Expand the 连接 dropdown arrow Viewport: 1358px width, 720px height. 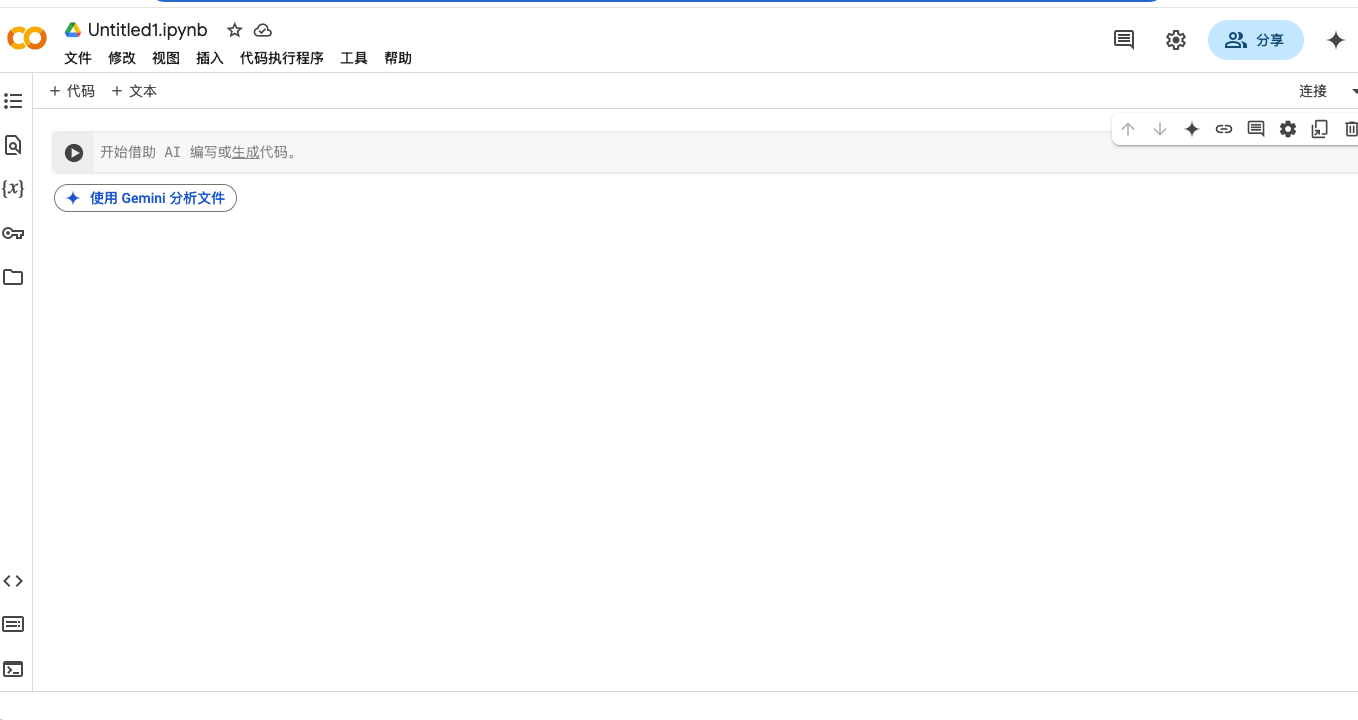point(1354,91)
